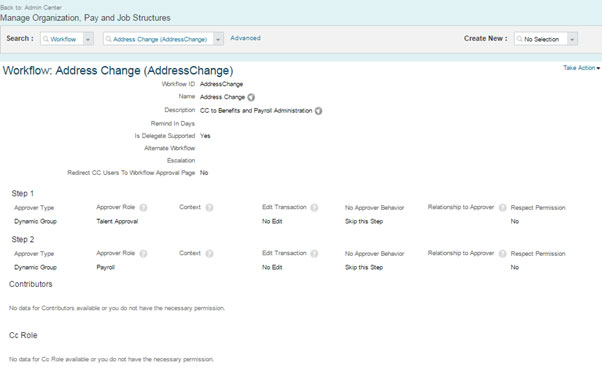Expand the Workflow search type dropdown
This screenshot has width=602, height=373.
pos(88,39)
